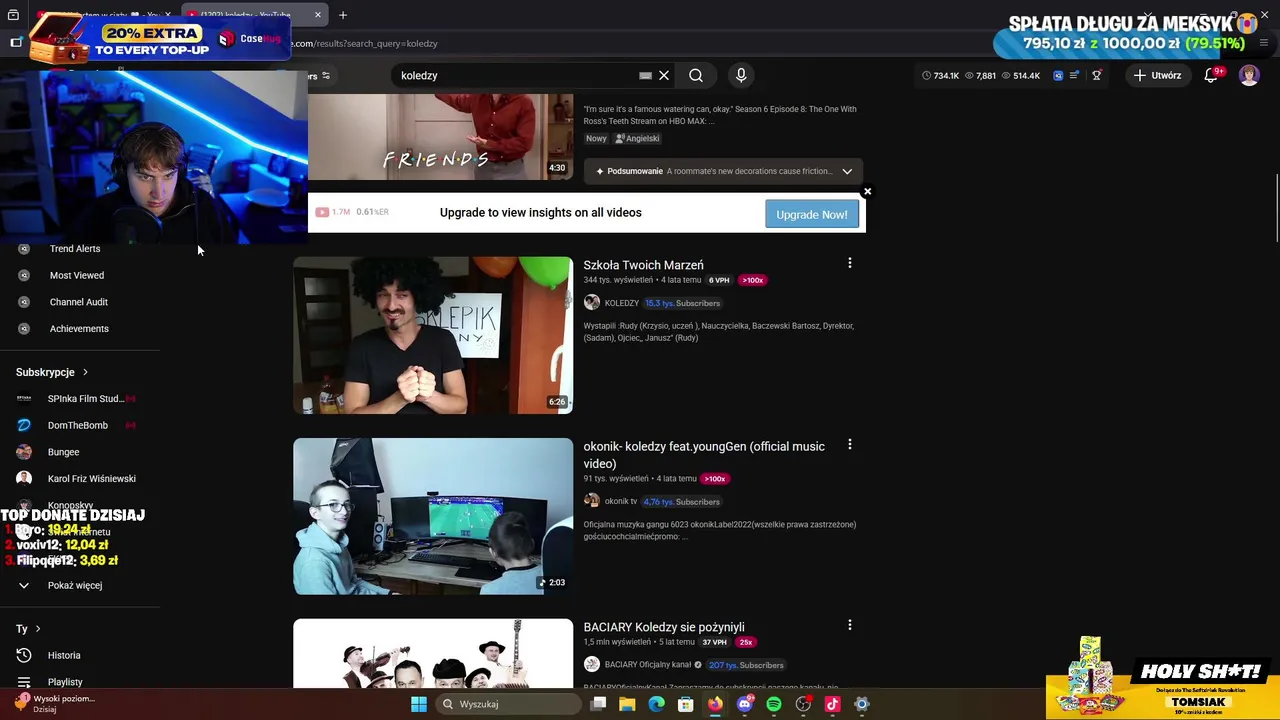Open the okonik- koledzy video thumbnail
The height and width of the screenshot is (720, 1280).
(x=433, y=516)
